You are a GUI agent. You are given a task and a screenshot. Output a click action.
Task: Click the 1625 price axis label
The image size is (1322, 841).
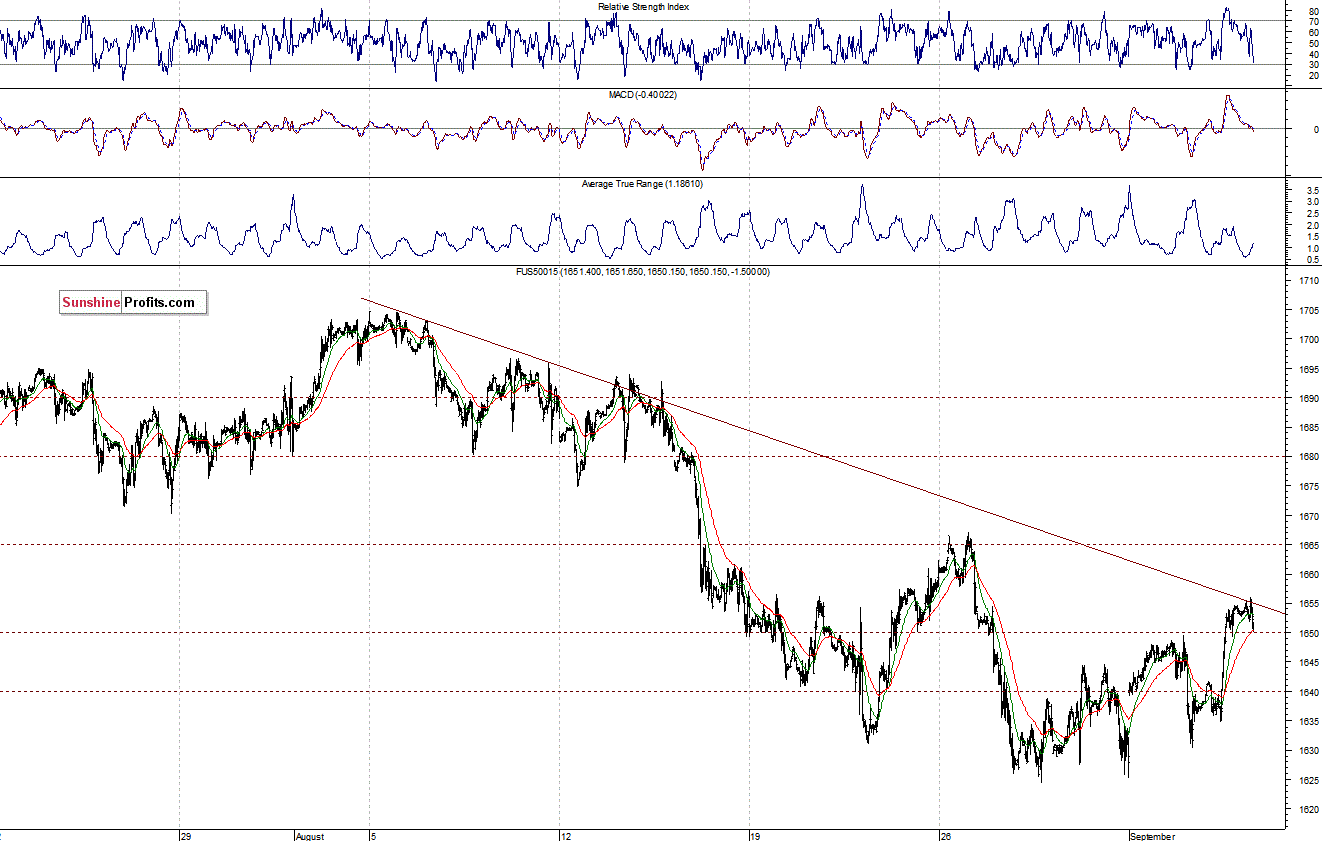(1309, 780)
